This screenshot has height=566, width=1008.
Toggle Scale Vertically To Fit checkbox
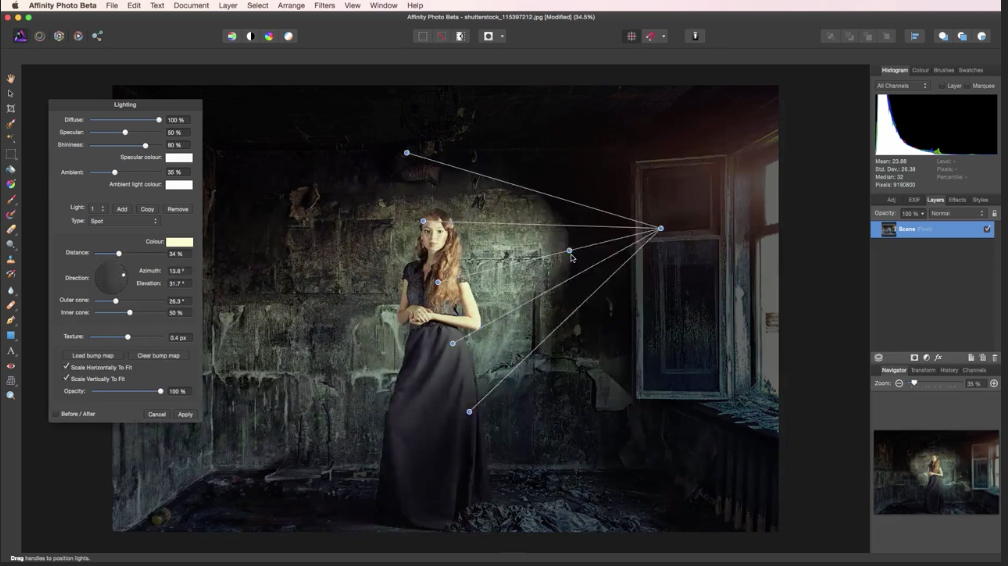[66, 378]
